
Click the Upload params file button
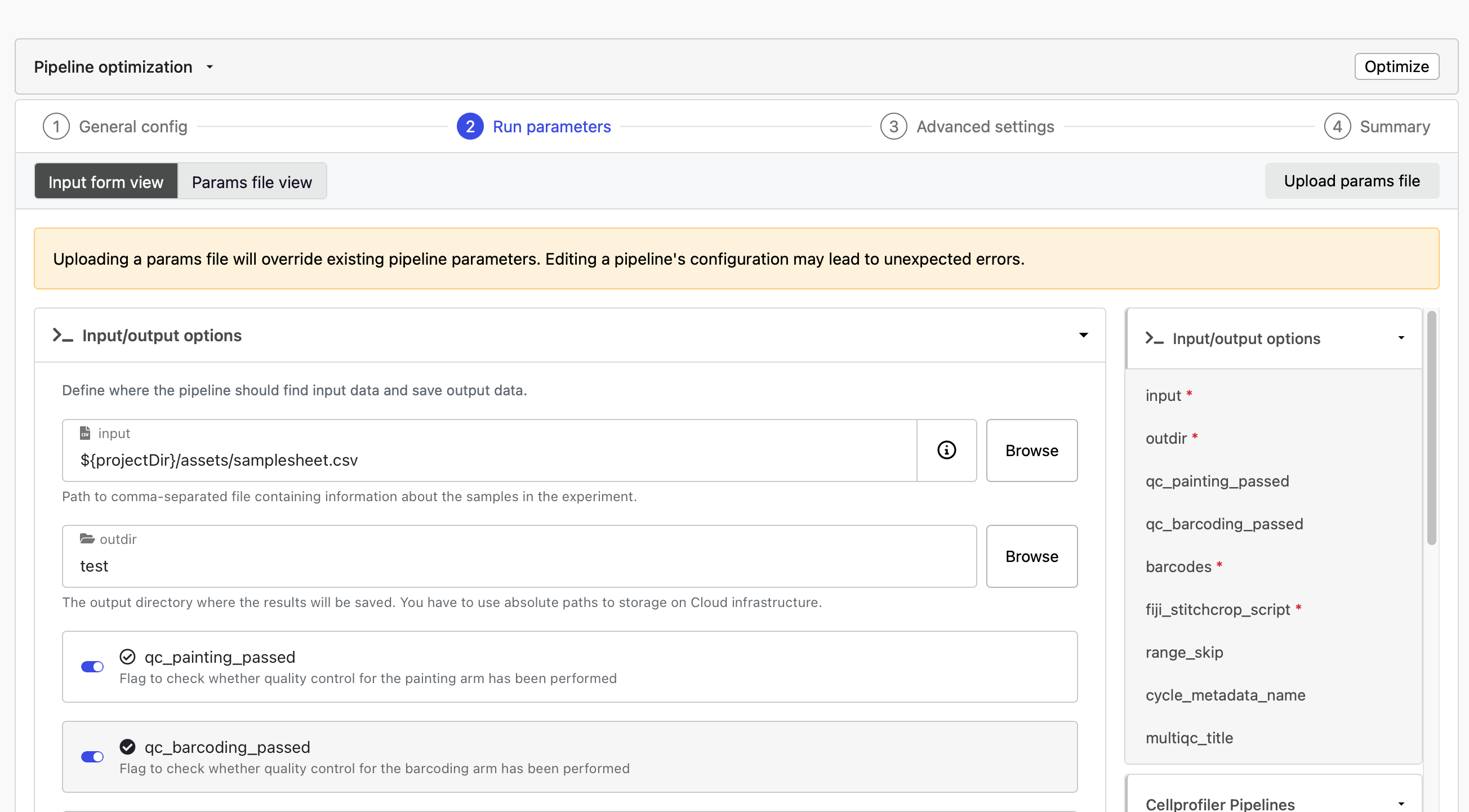tap(1351, 181)
